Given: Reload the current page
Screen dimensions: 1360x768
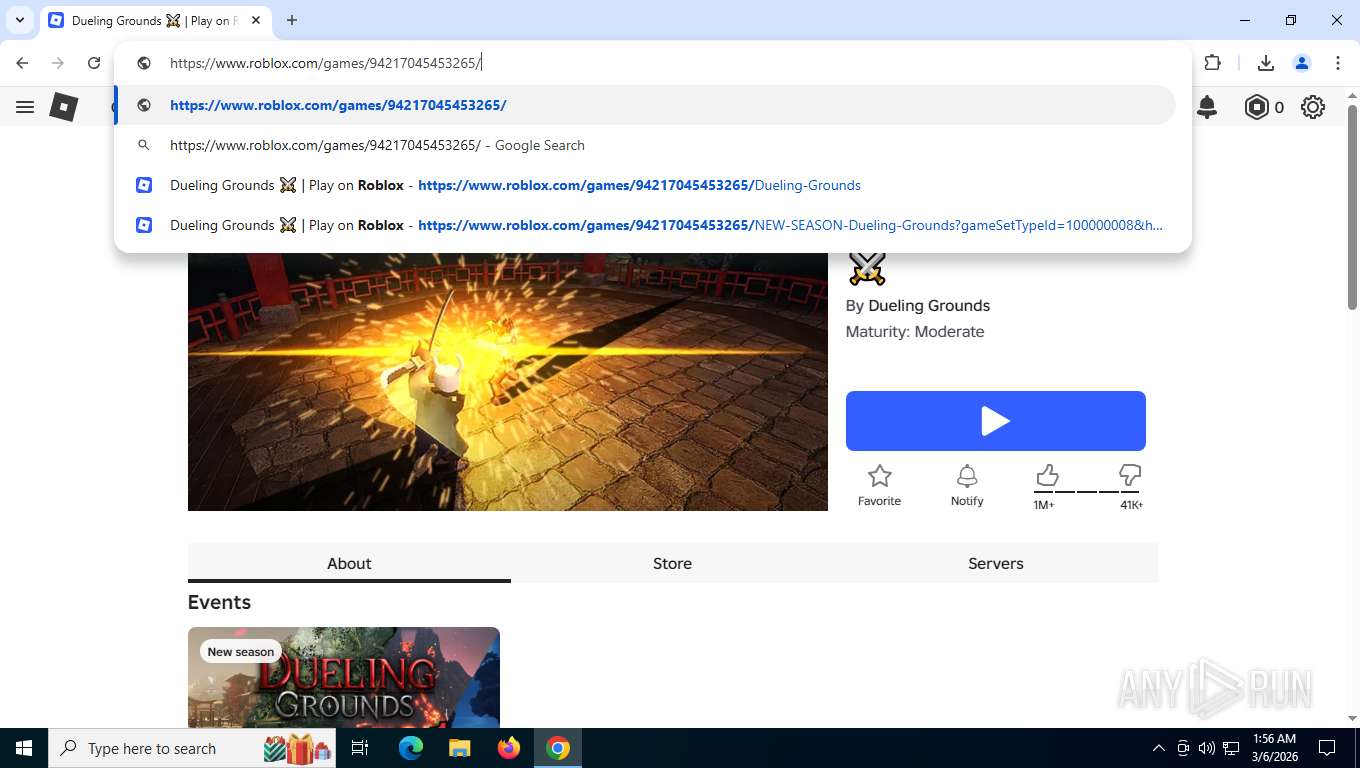Looking at the screenshot, I should pyautogui.click(x=94, y=63).
